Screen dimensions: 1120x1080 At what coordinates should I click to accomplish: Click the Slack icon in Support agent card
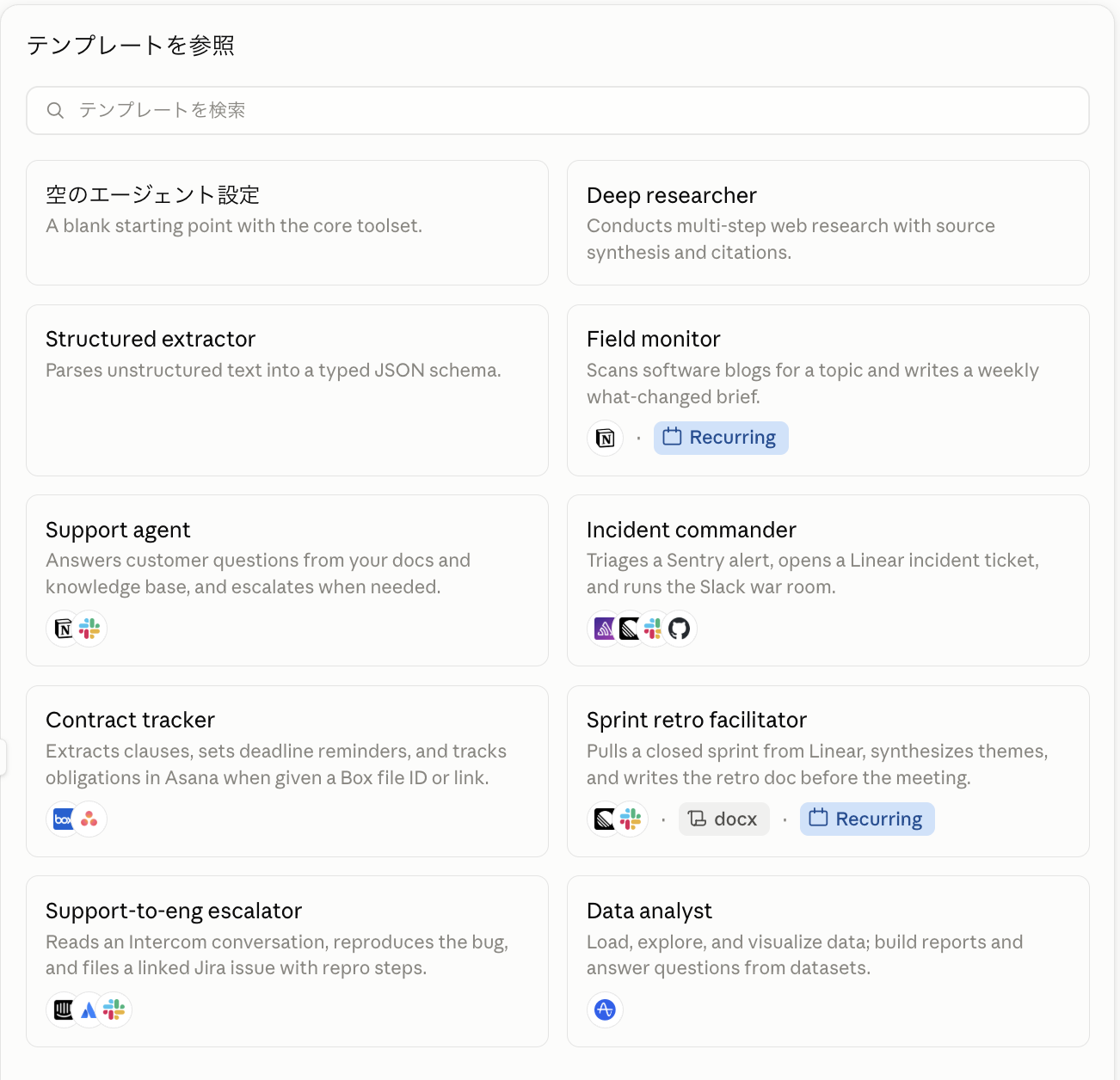[x=89, y=629]
